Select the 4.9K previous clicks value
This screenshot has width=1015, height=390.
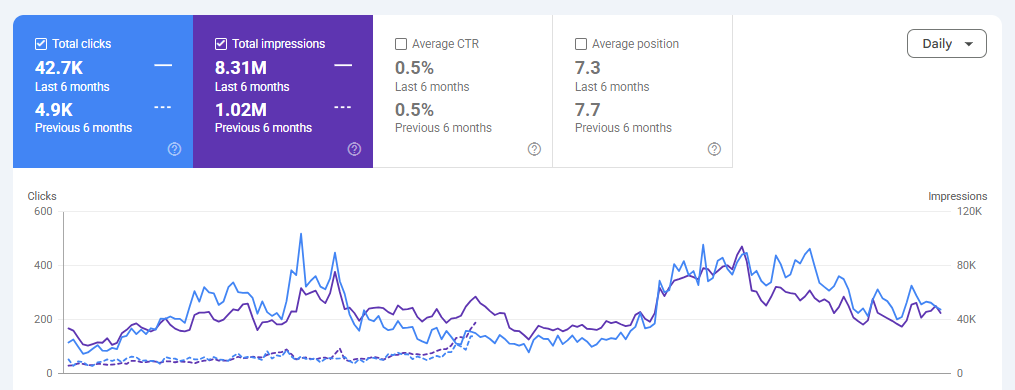[55, 109]
